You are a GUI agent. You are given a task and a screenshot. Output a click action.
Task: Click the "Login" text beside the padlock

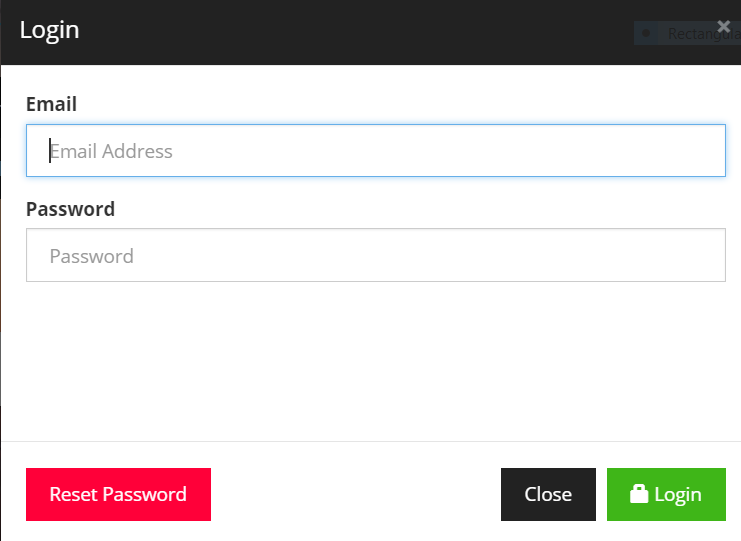point(678,494)
